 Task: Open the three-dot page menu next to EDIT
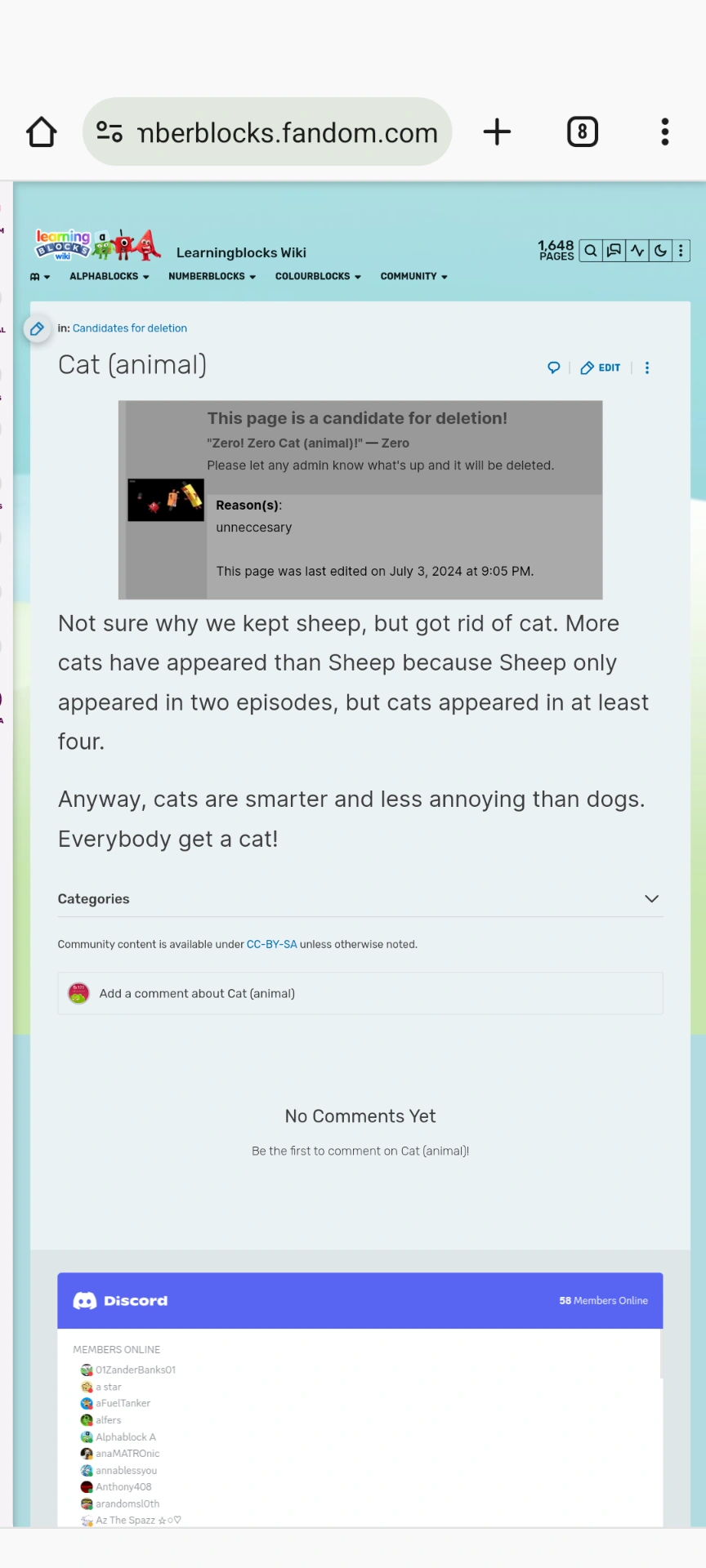point(646,367)
